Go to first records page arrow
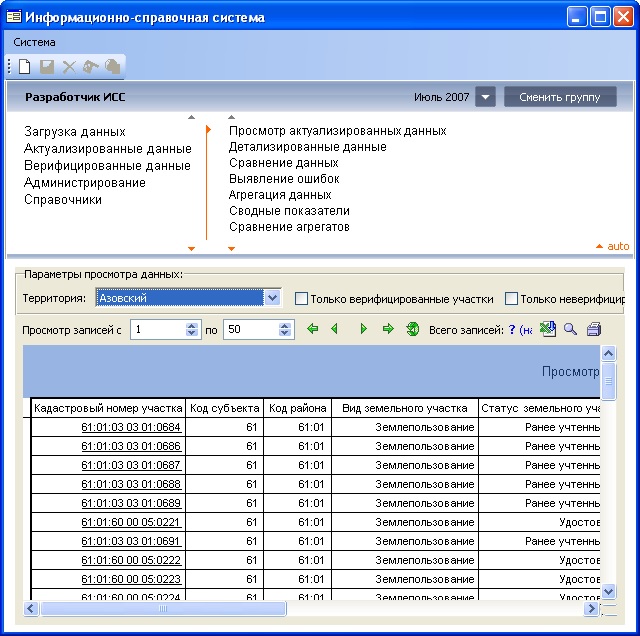The image size is (640, 636). (312, 329)
